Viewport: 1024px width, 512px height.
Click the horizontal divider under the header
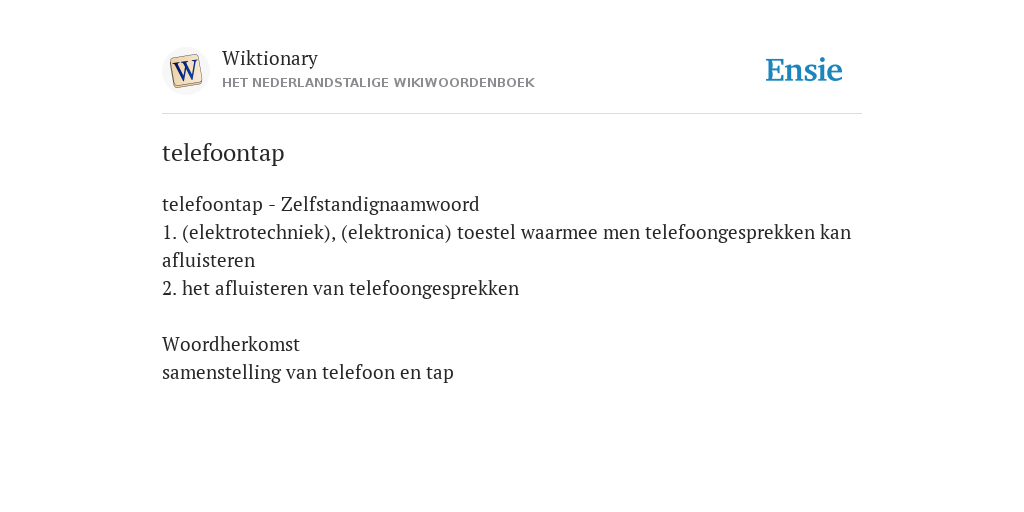click(512, 114)
